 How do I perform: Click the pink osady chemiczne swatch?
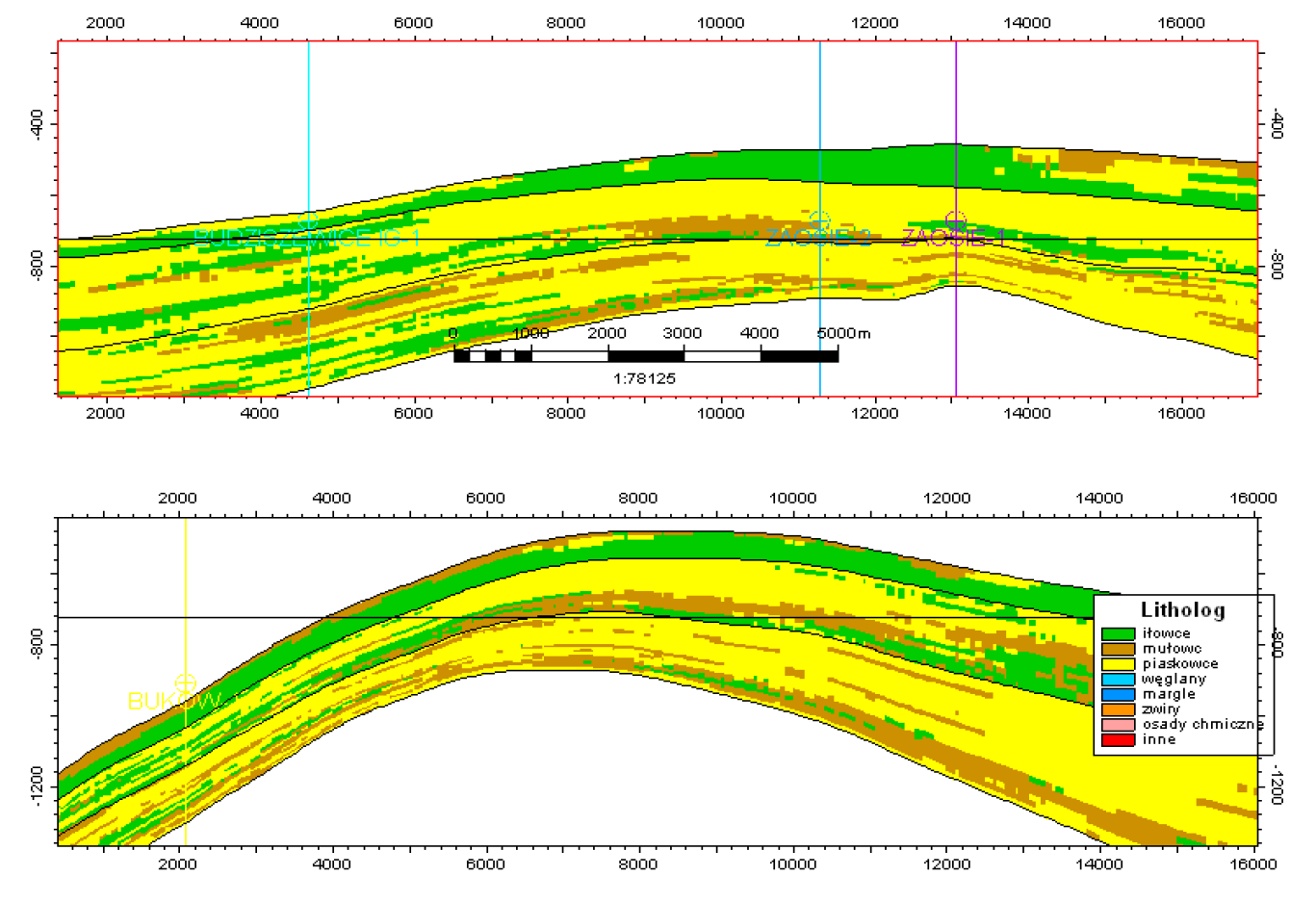1118,725
